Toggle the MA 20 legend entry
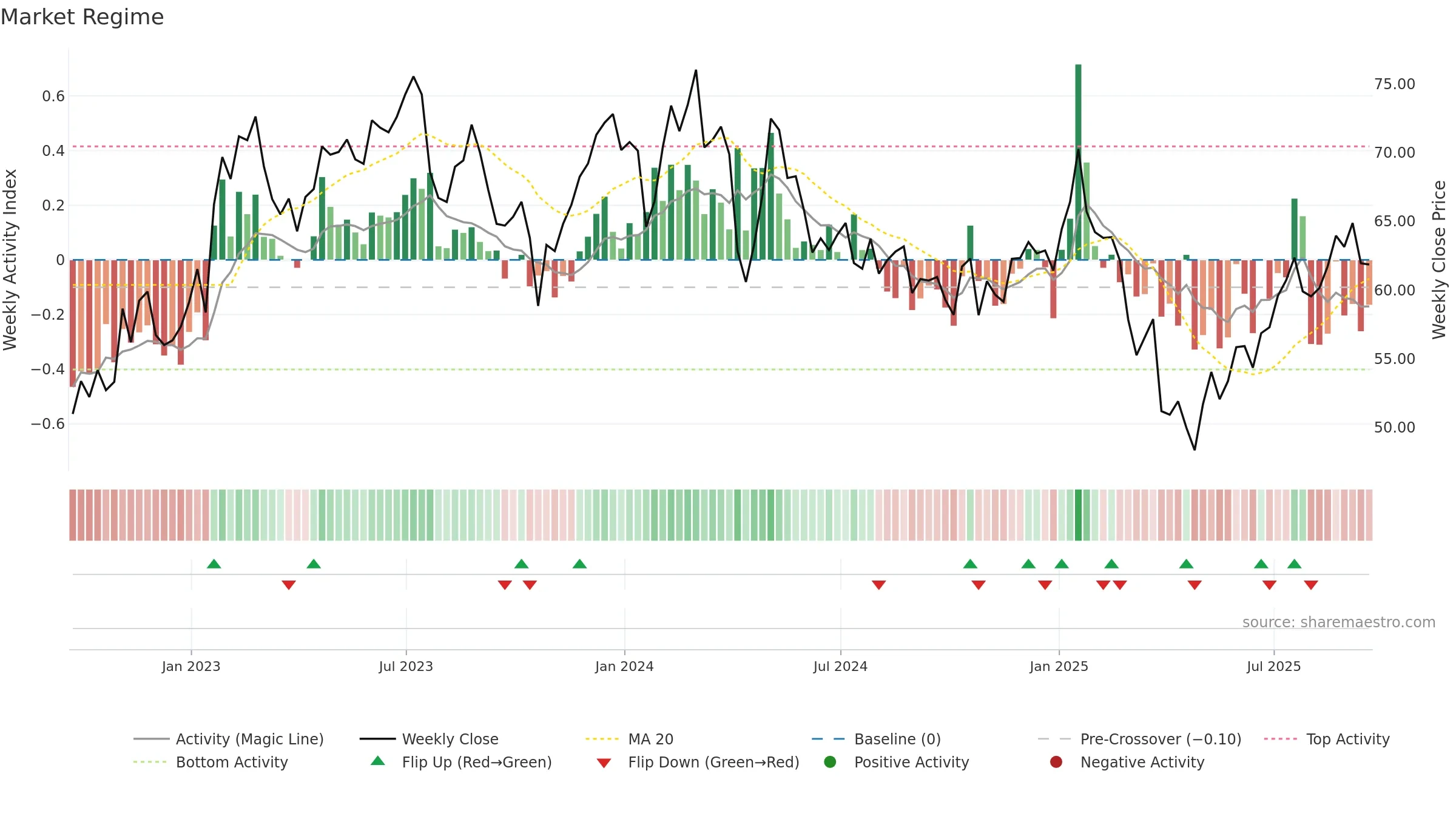Image resolution: width=1456 pixels, height=819 pixels. point(630,739)
